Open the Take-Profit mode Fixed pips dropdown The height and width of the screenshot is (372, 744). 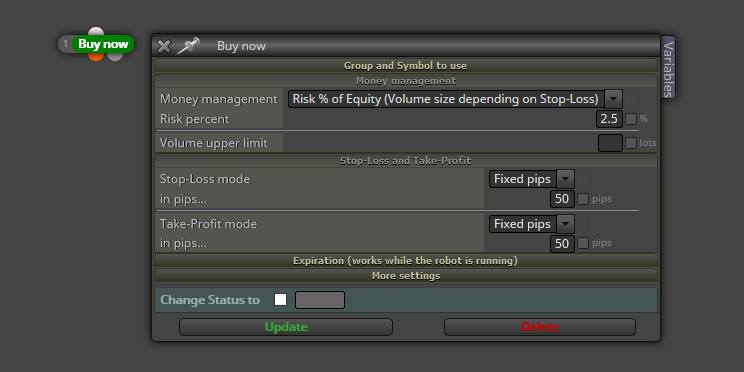(x=531, y=224)
